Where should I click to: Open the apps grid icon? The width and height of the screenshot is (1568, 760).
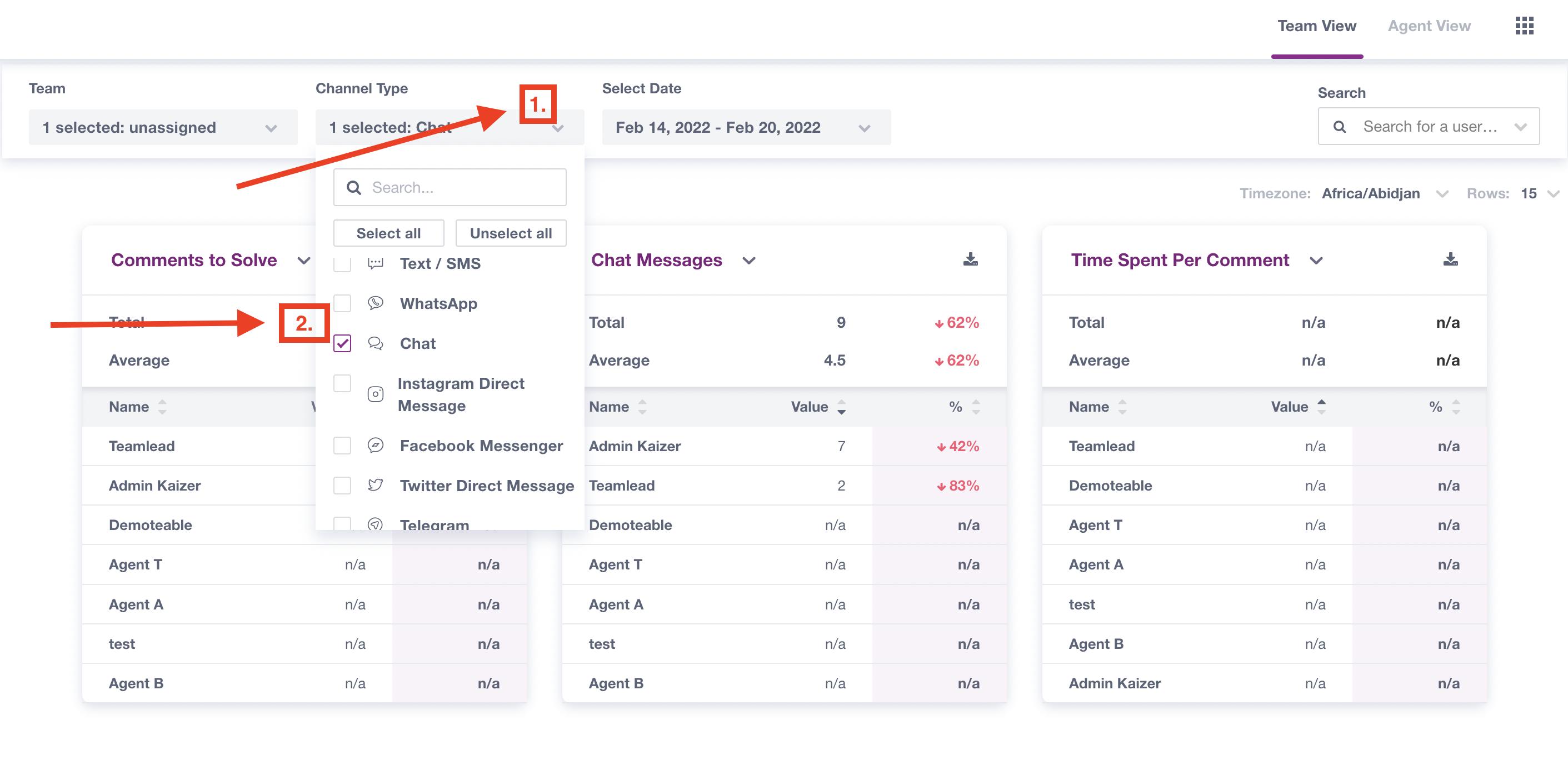click(1524, 26)
